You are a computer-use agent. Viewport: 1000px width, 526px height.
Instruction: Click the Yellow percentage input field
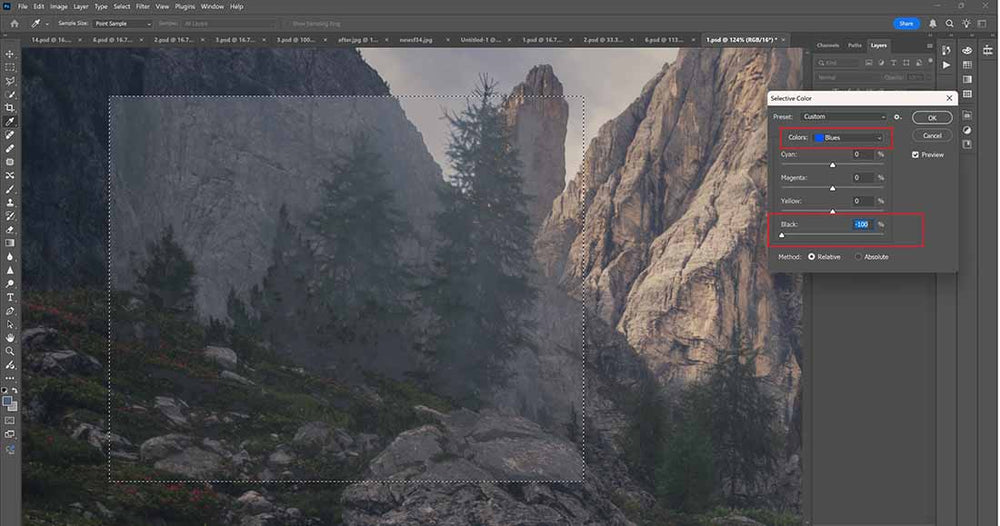coord(862,201)
